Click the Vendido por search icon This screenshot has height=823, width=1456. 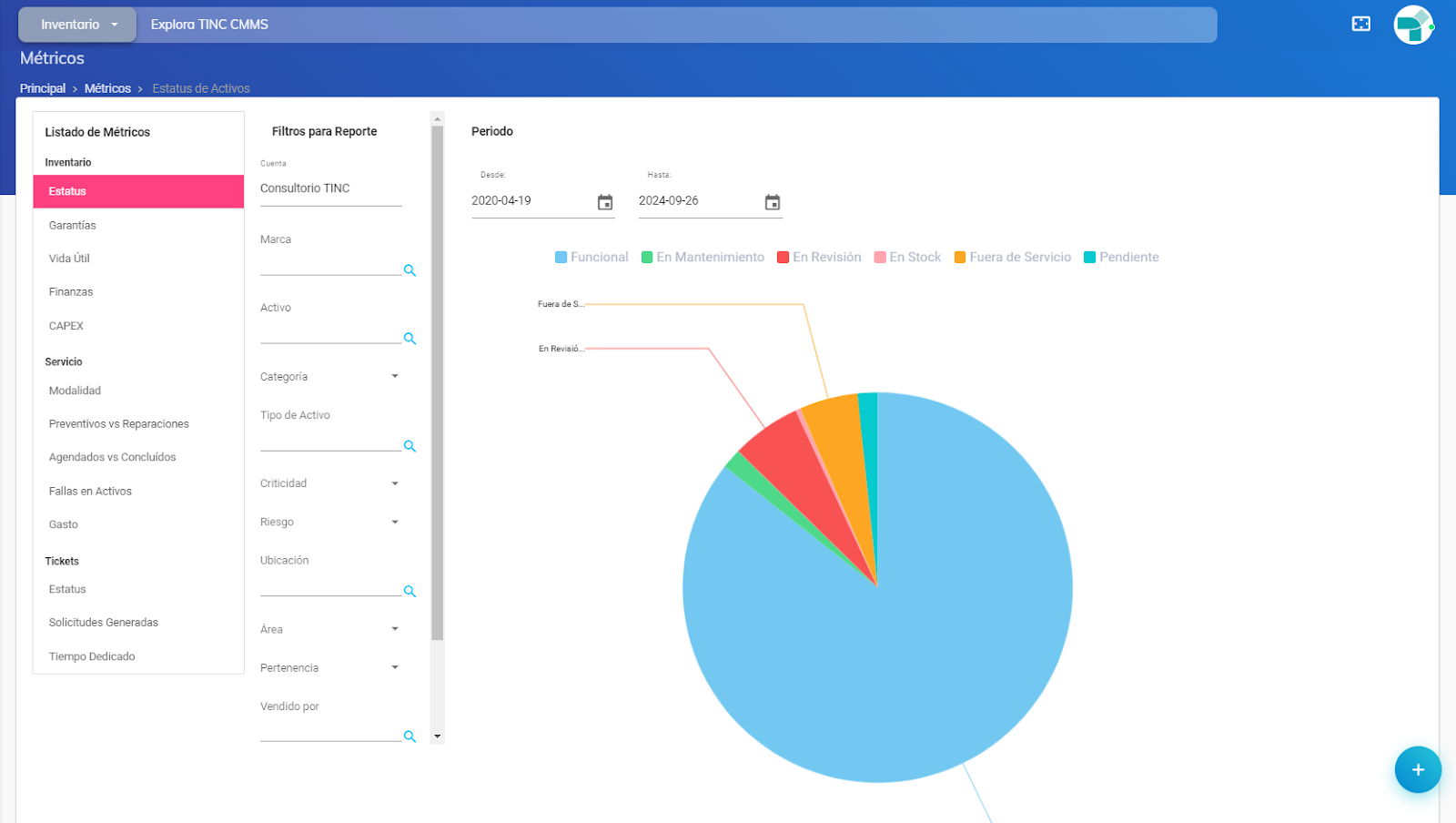pos(409,737)
